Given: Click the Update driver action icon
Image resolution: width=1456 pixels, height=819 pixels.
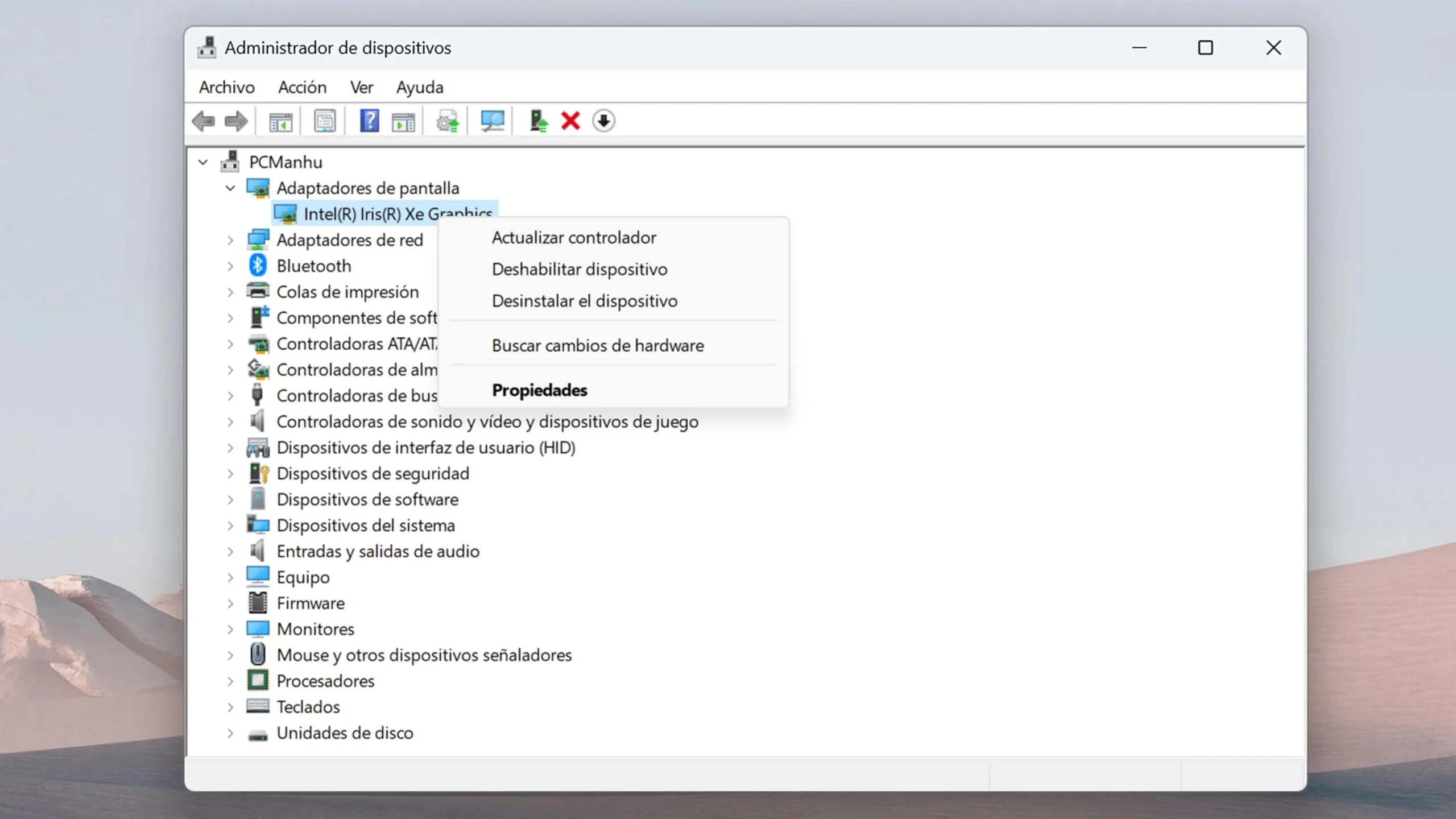Looking at the screenshot, I should tap(448, 121).
